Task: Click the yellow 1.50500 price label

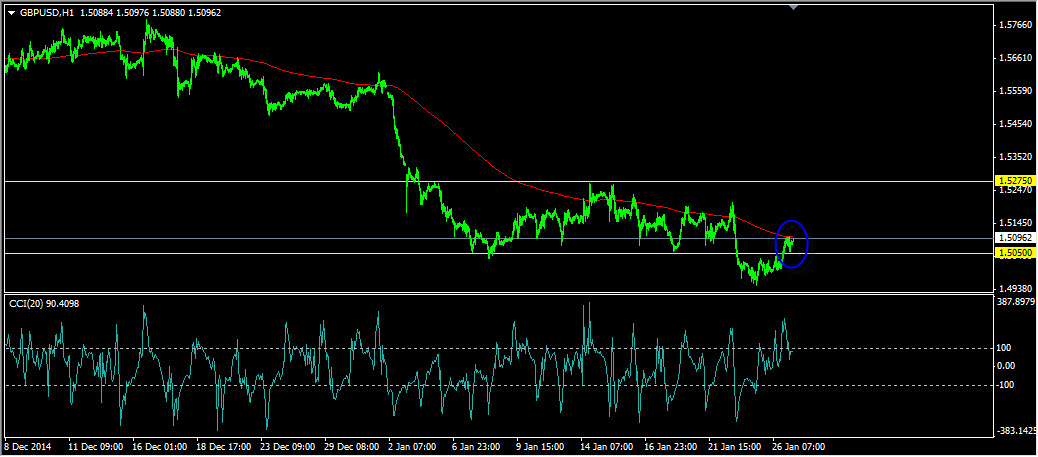Action: [x=1015, y=253]
